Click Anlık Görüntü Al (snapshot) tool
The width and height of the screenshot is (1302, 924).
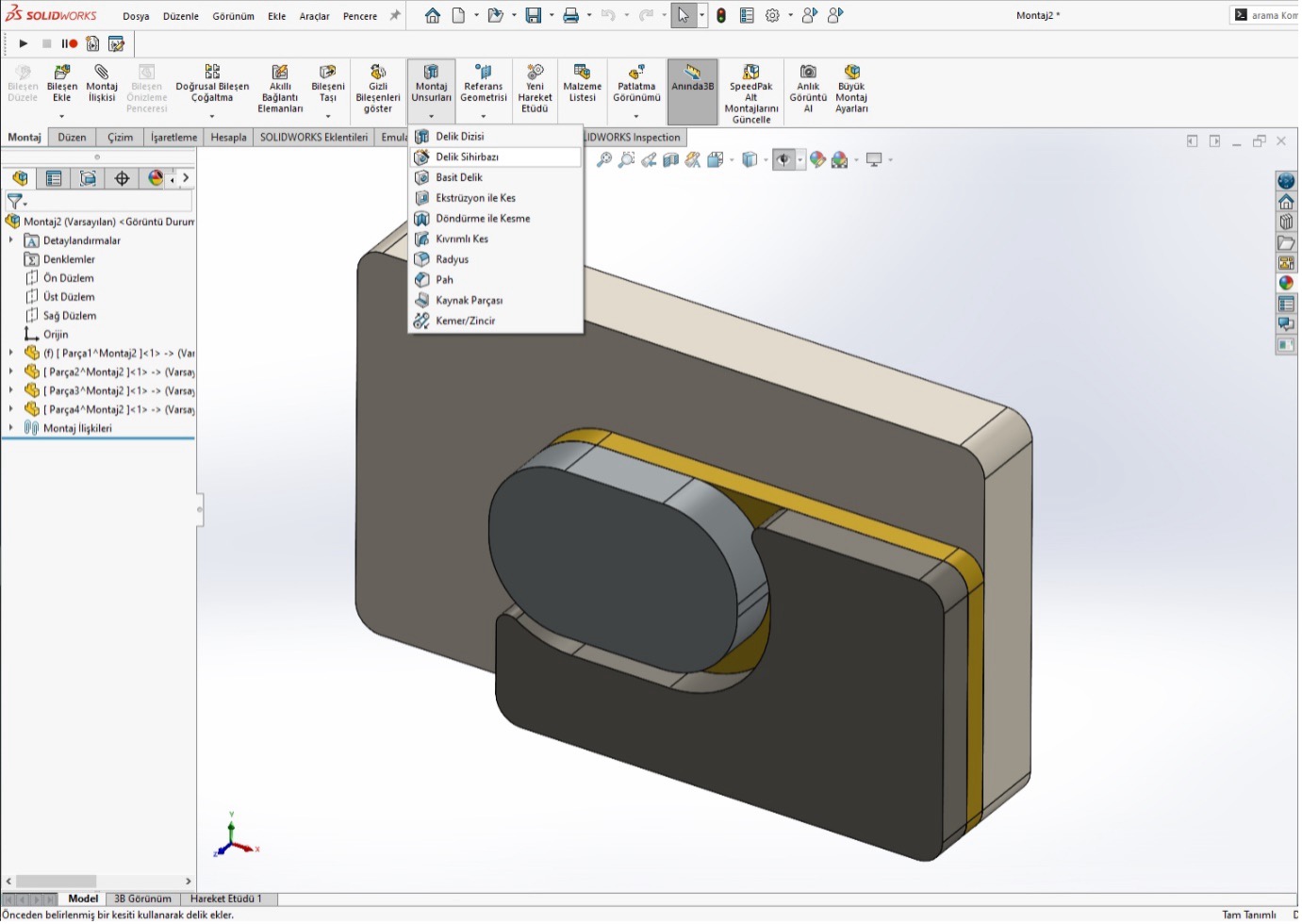(808, 90)
